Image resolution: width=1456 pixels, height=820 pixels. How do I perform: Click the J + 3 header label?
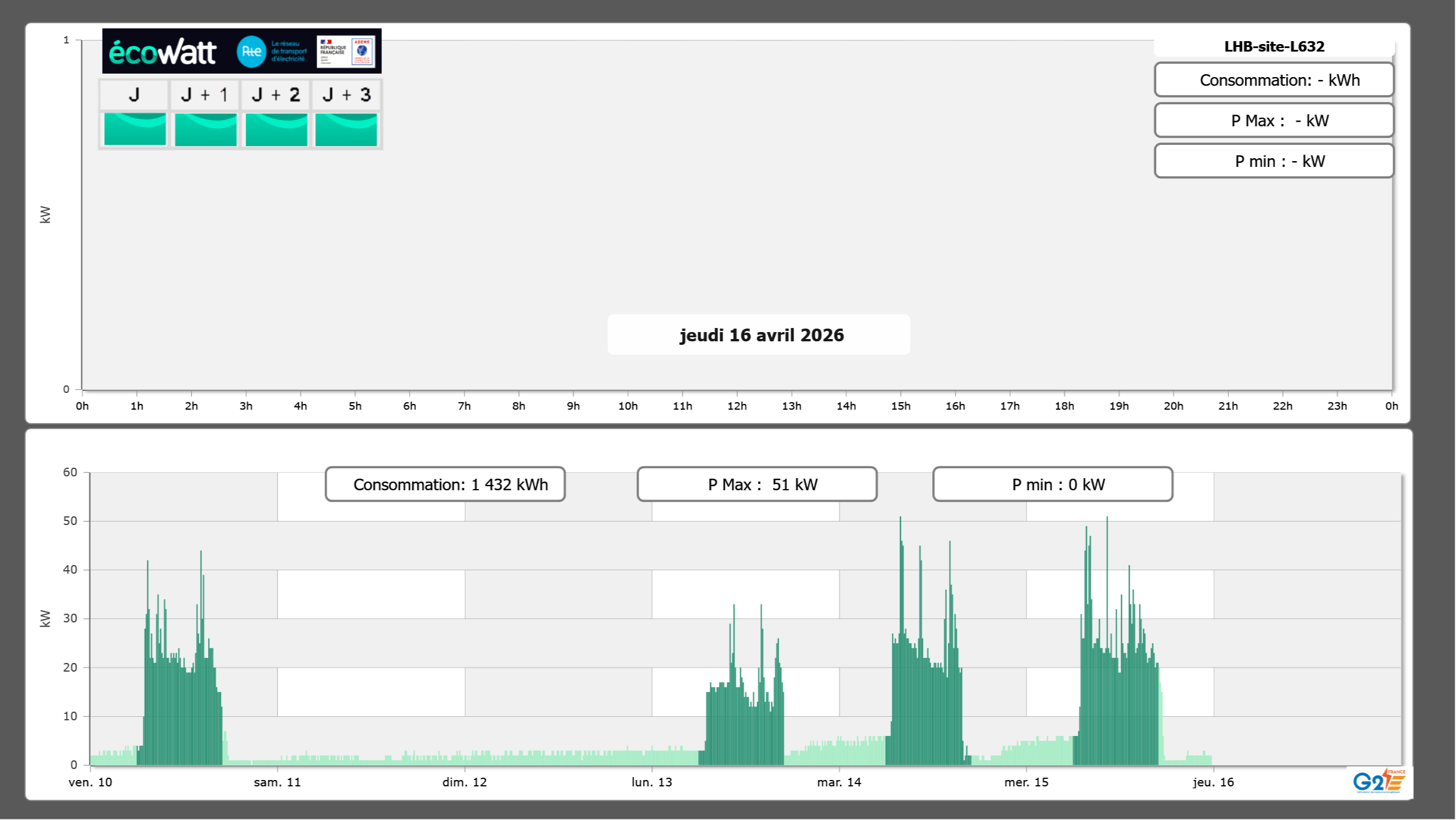point(346,95)
